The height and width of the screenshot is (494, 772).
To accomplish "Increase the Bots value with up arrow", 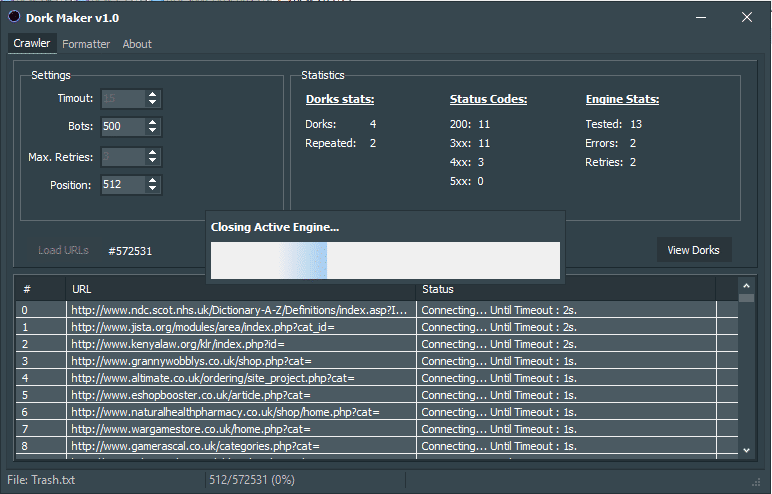I will [152, 122].
